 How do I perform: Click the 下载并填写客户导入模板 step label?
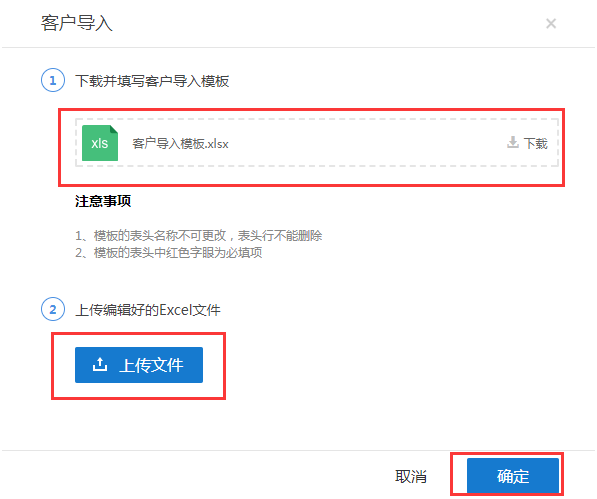tap(152, 81)
